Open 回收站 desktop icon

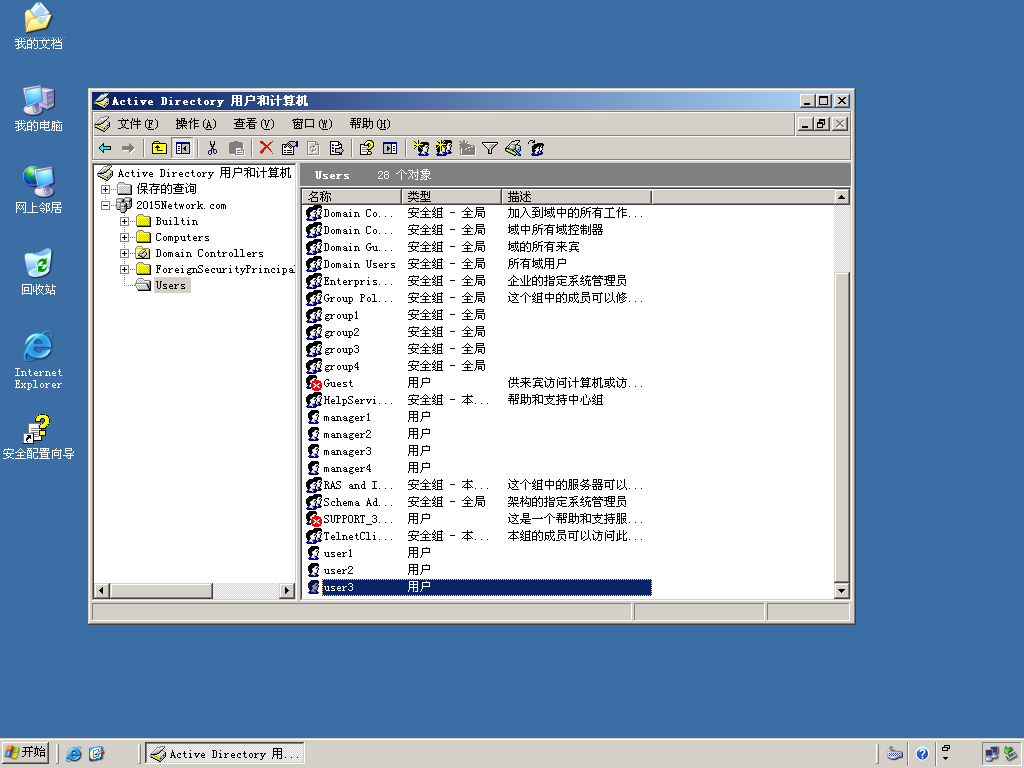39,272
